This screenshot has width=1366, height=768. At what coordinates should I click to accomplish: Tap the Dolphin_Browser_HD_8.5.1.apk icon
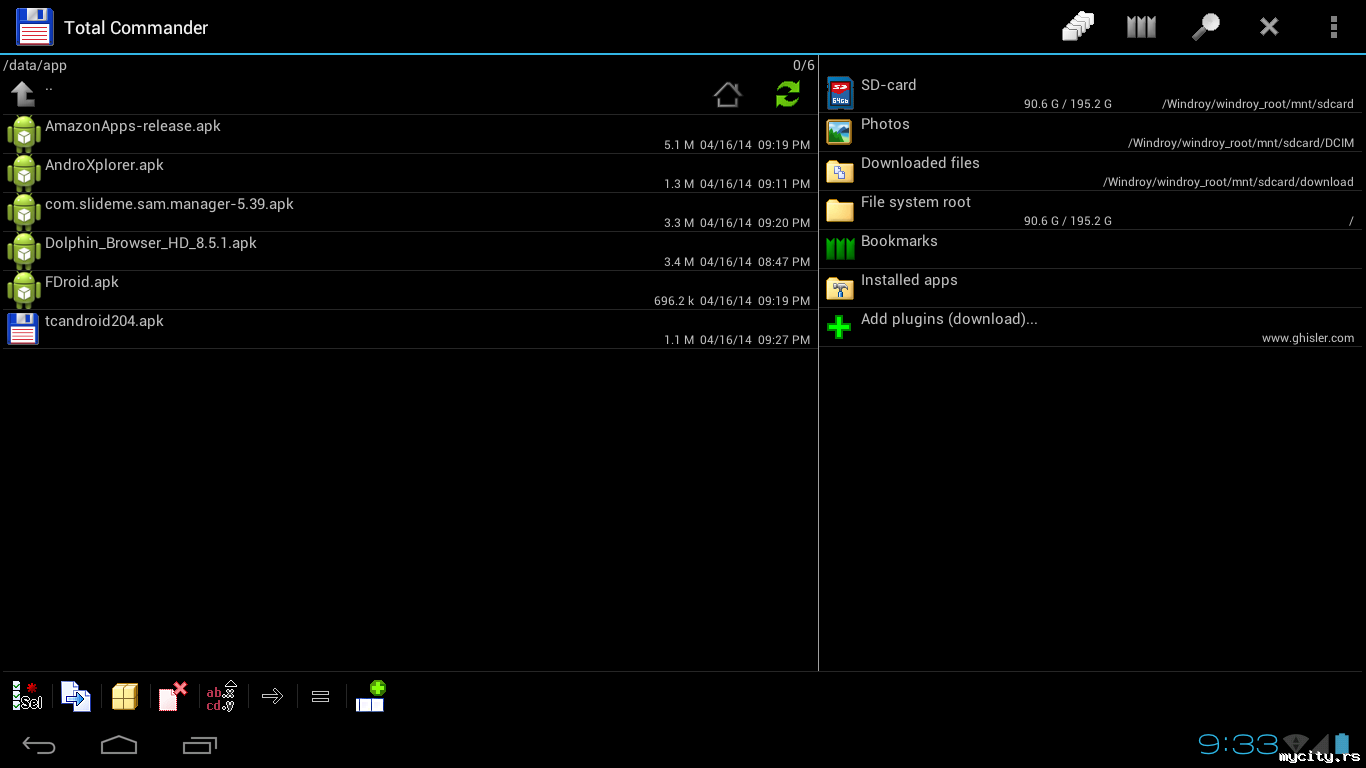[x=23, y=251]
